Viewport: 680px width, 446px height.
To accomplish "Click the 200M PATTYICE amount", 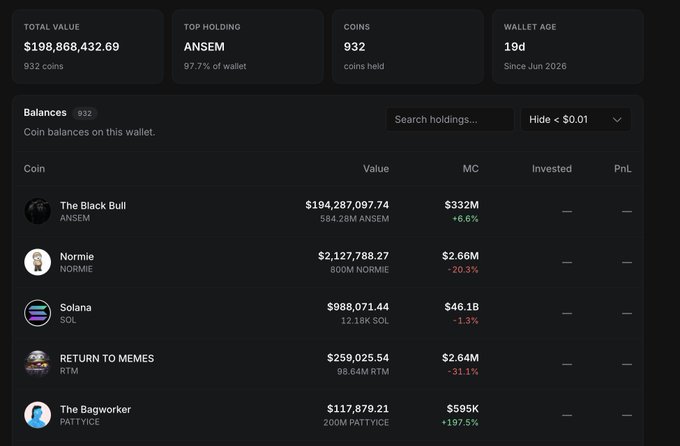I will pyautogui.click(x=356, y=423).
